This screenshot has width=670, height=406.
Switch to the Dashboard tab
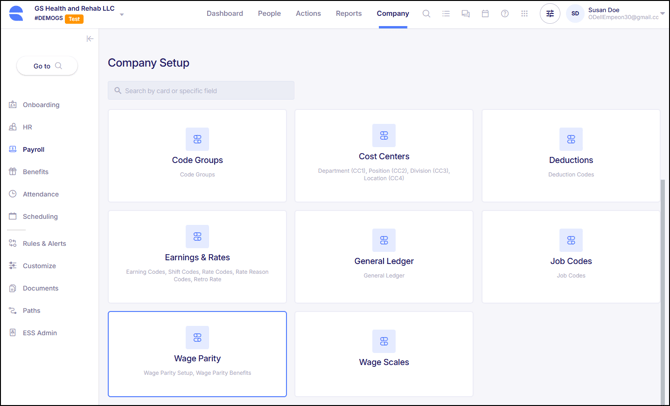click(x=224, y=14)
